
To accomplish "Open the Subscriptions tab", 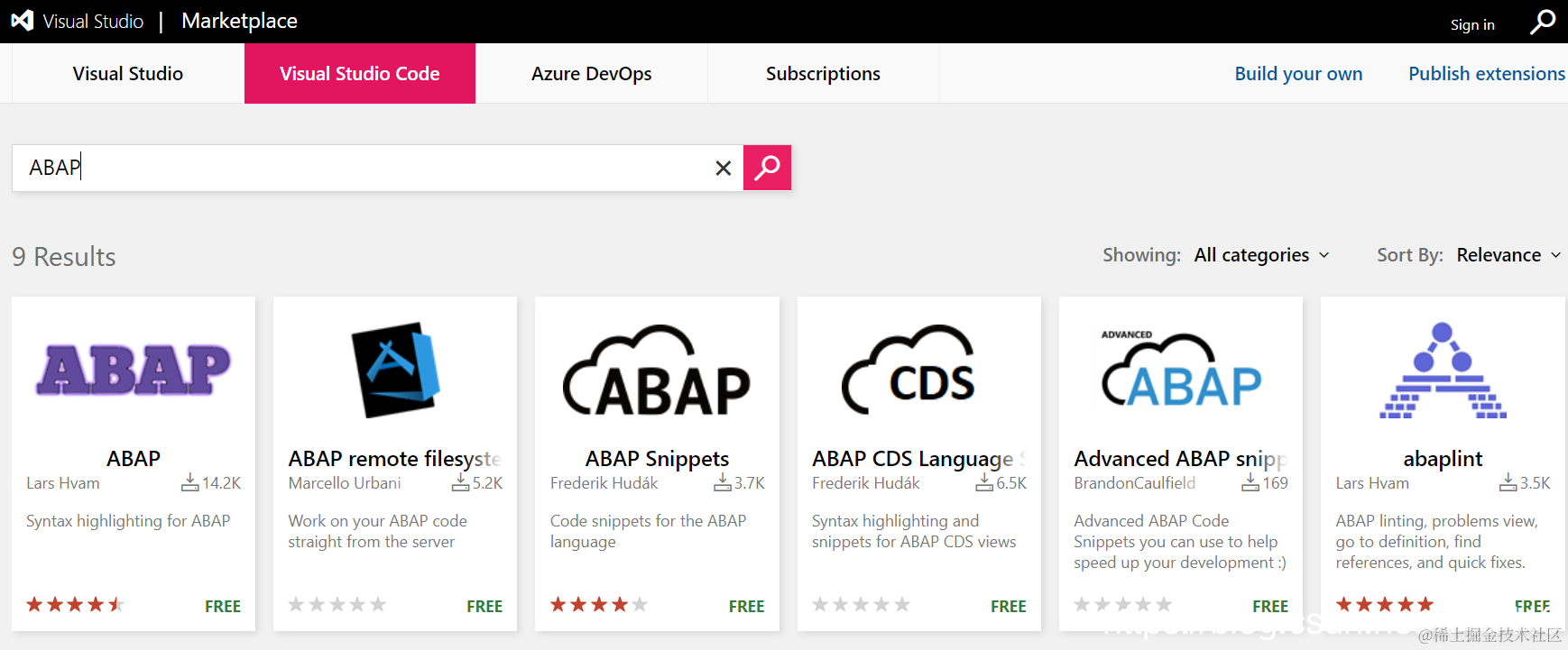I will click(824, 74).
